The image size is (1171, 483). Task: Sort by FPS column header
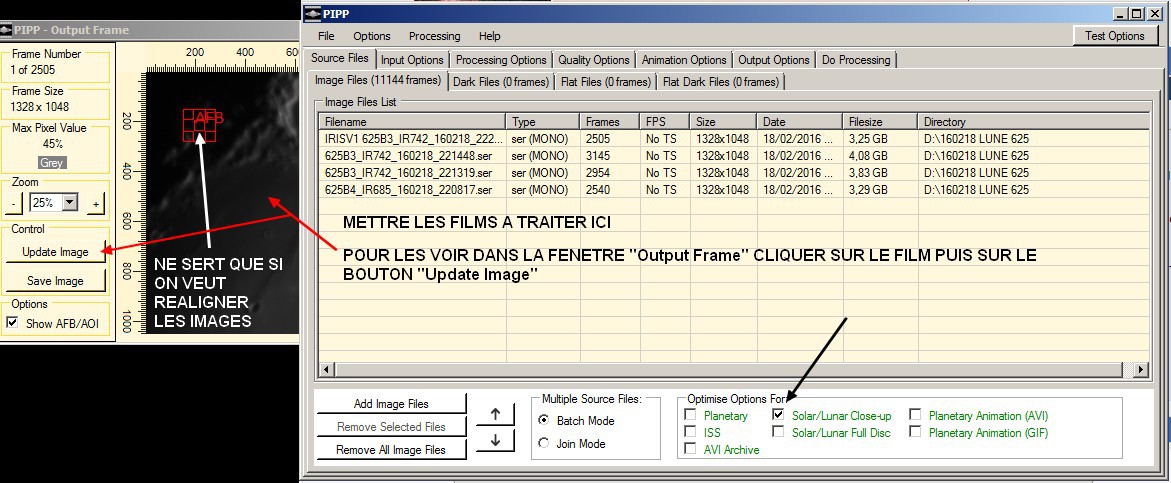665,122
